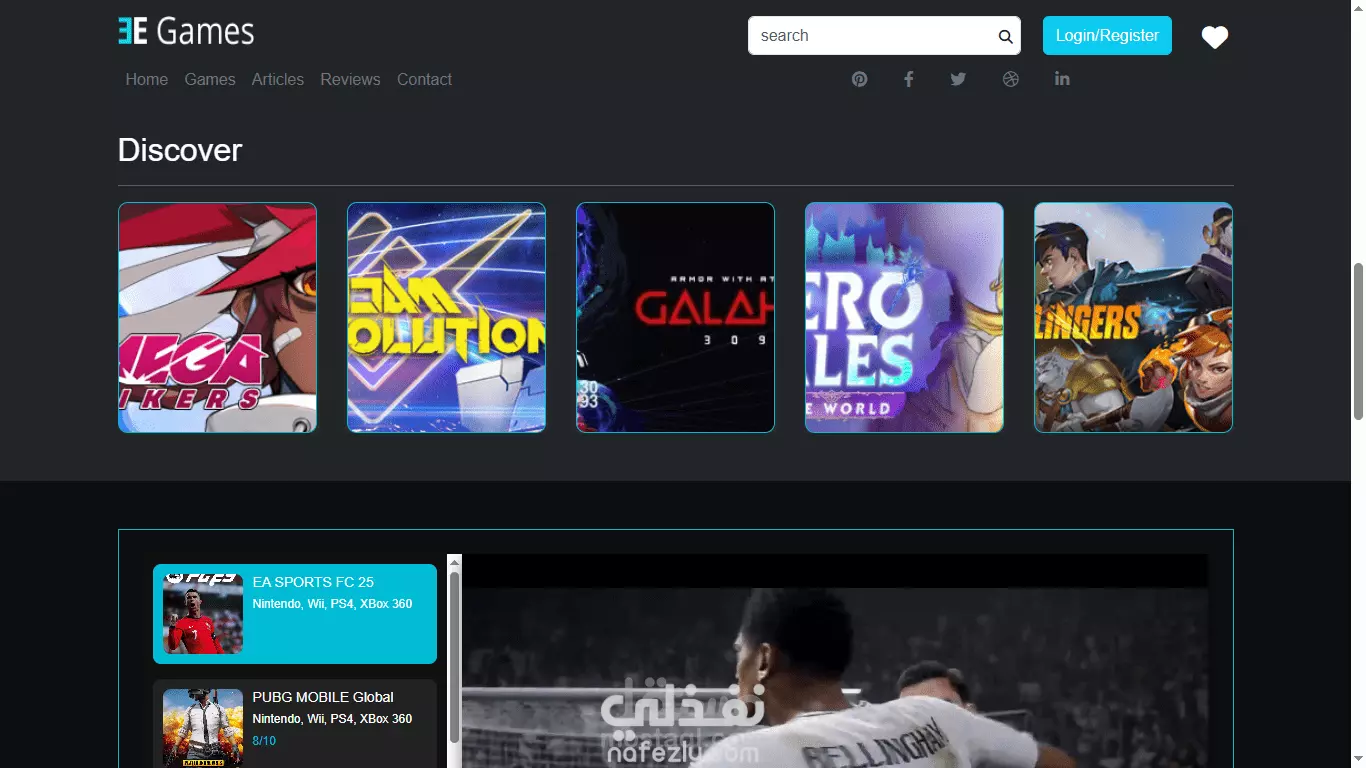Click the EE Games logo
1366x768 pixels.
pos(186,31)
